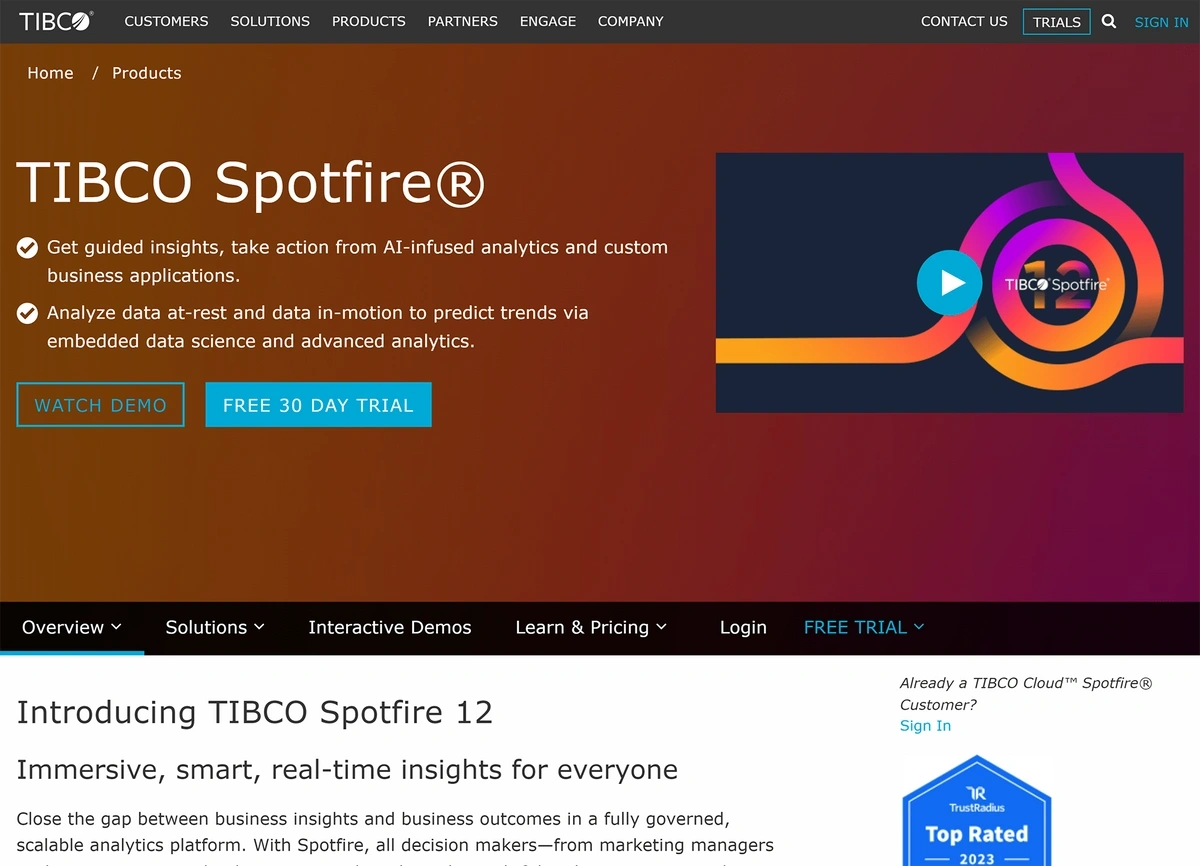Open the Login tab
The height and width of the screenshot is (866, 1200).
[743, 627]
